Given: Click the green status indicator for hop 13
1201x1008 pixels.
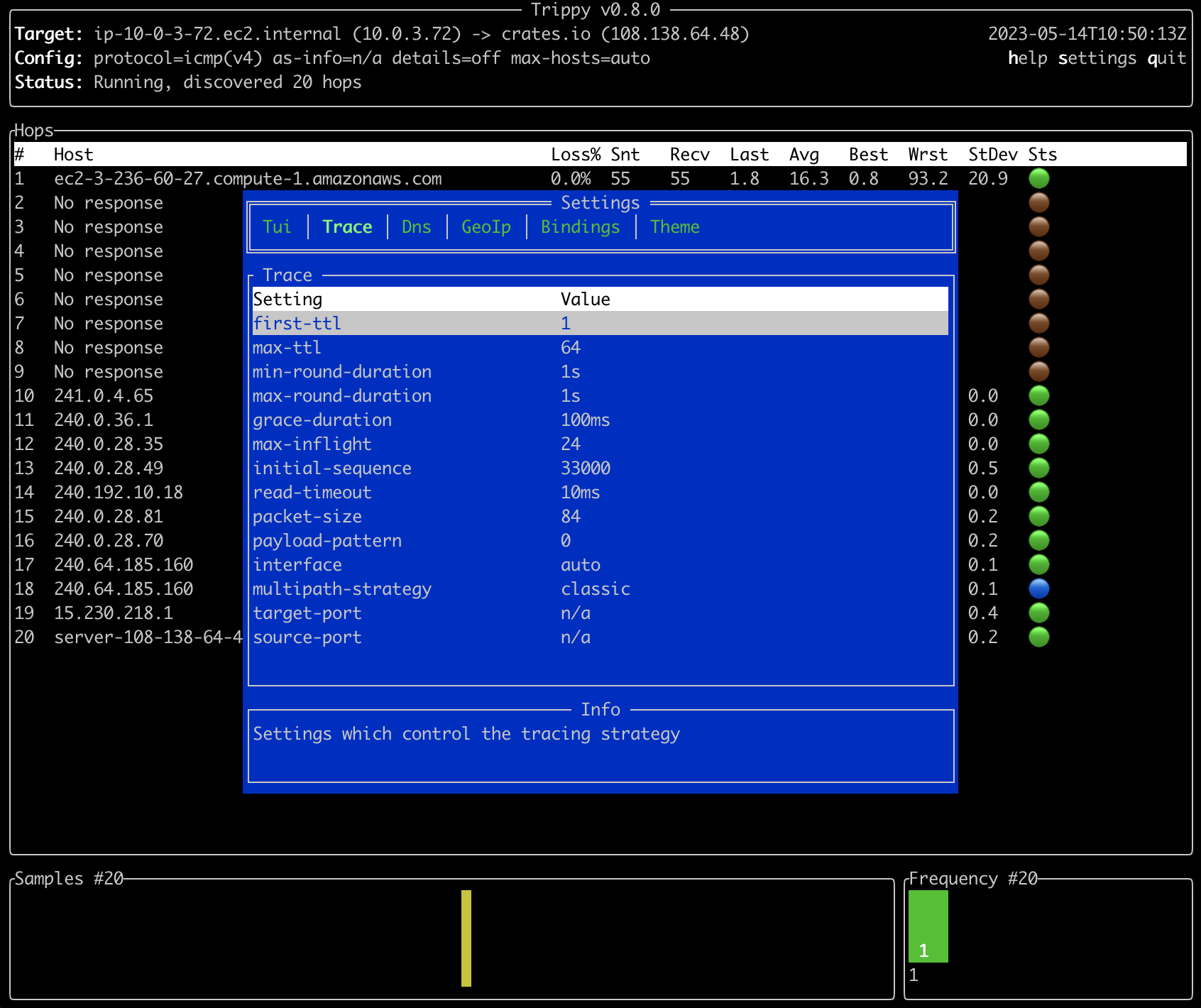Looking at the screenshot, I should [1039, 468].
